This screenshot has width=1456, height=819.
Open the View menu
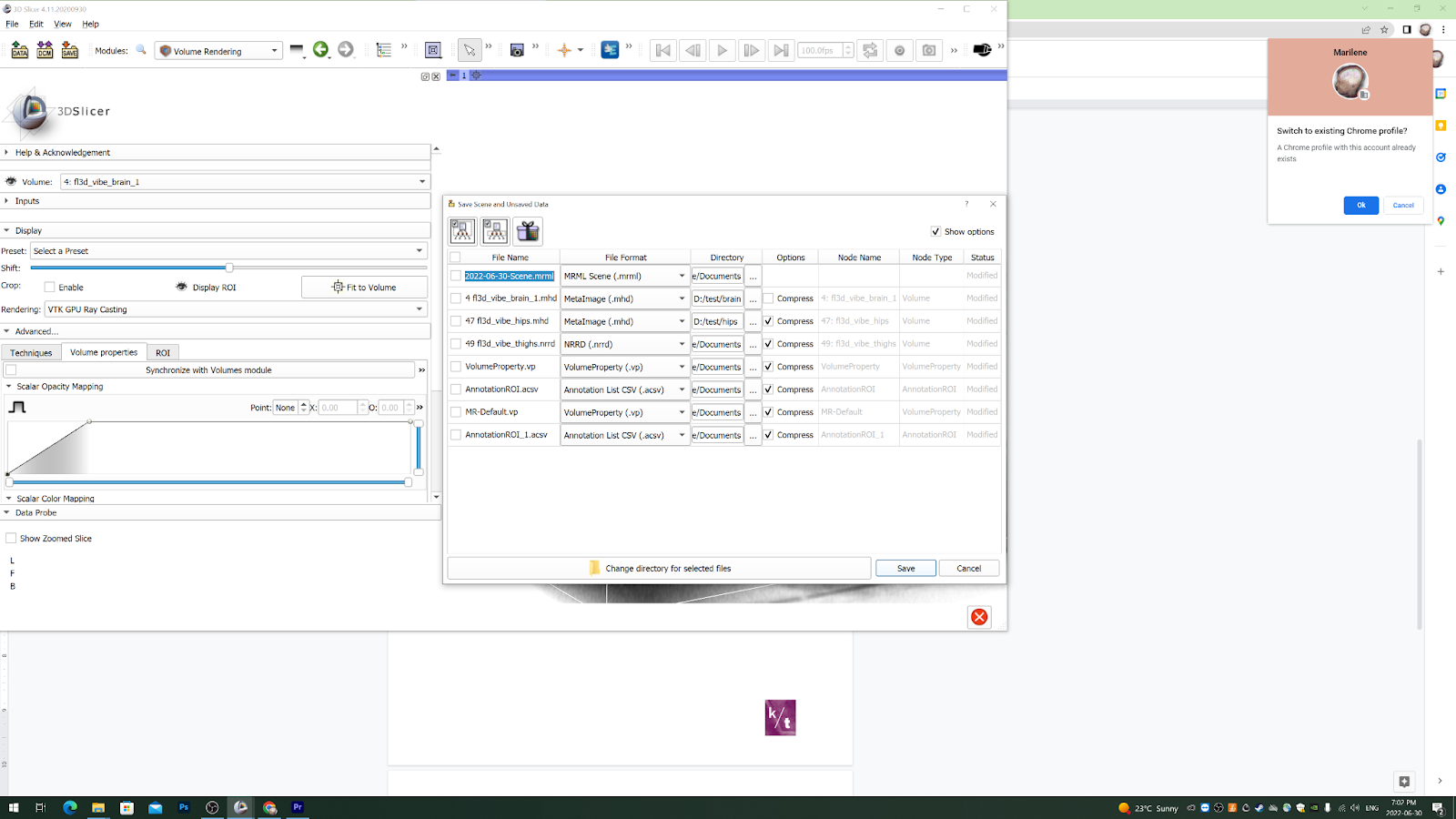[x=63, y=24]
